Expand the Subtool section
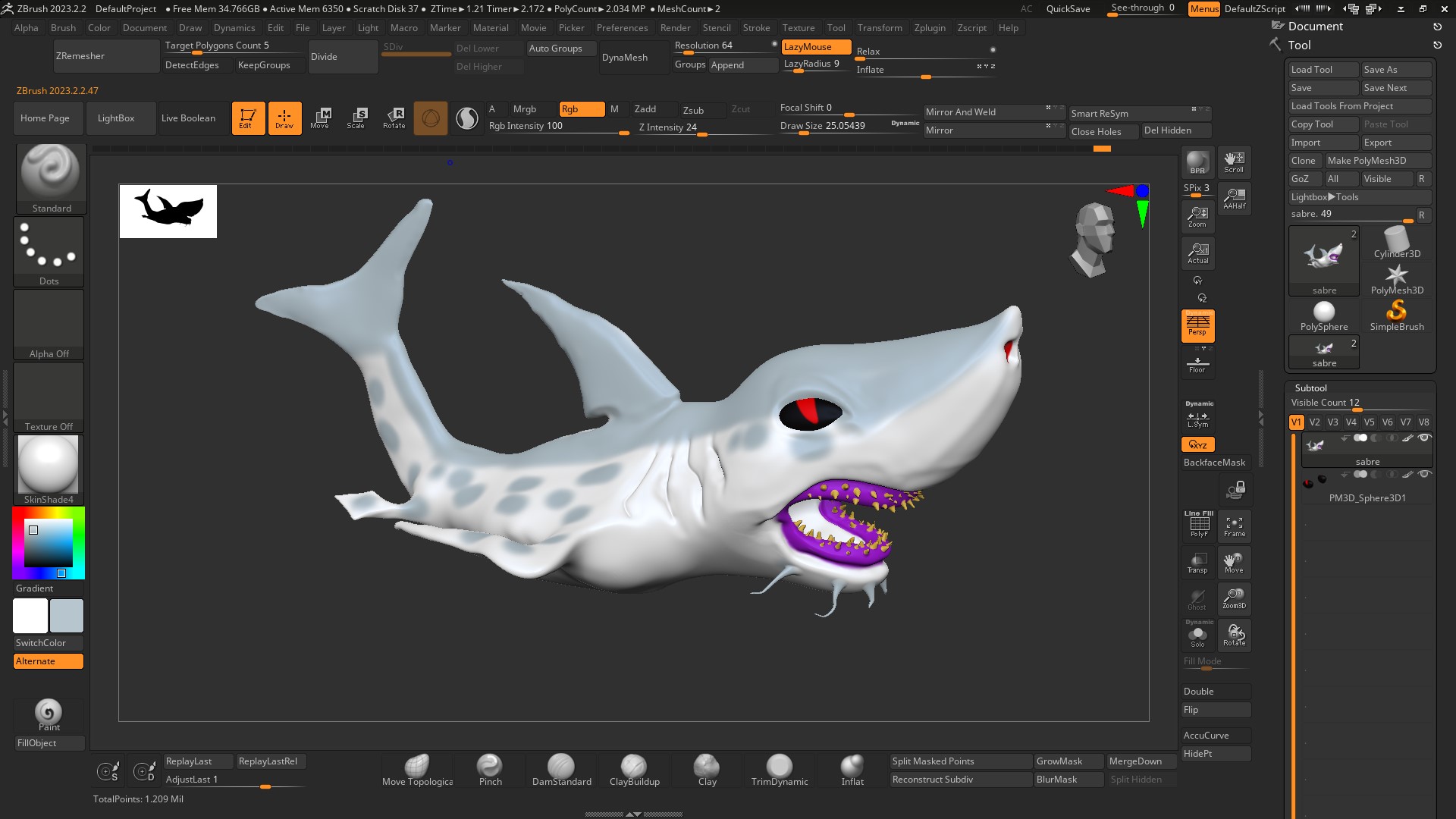Viewport: 1456px width, 819px height. (1310, 388)
